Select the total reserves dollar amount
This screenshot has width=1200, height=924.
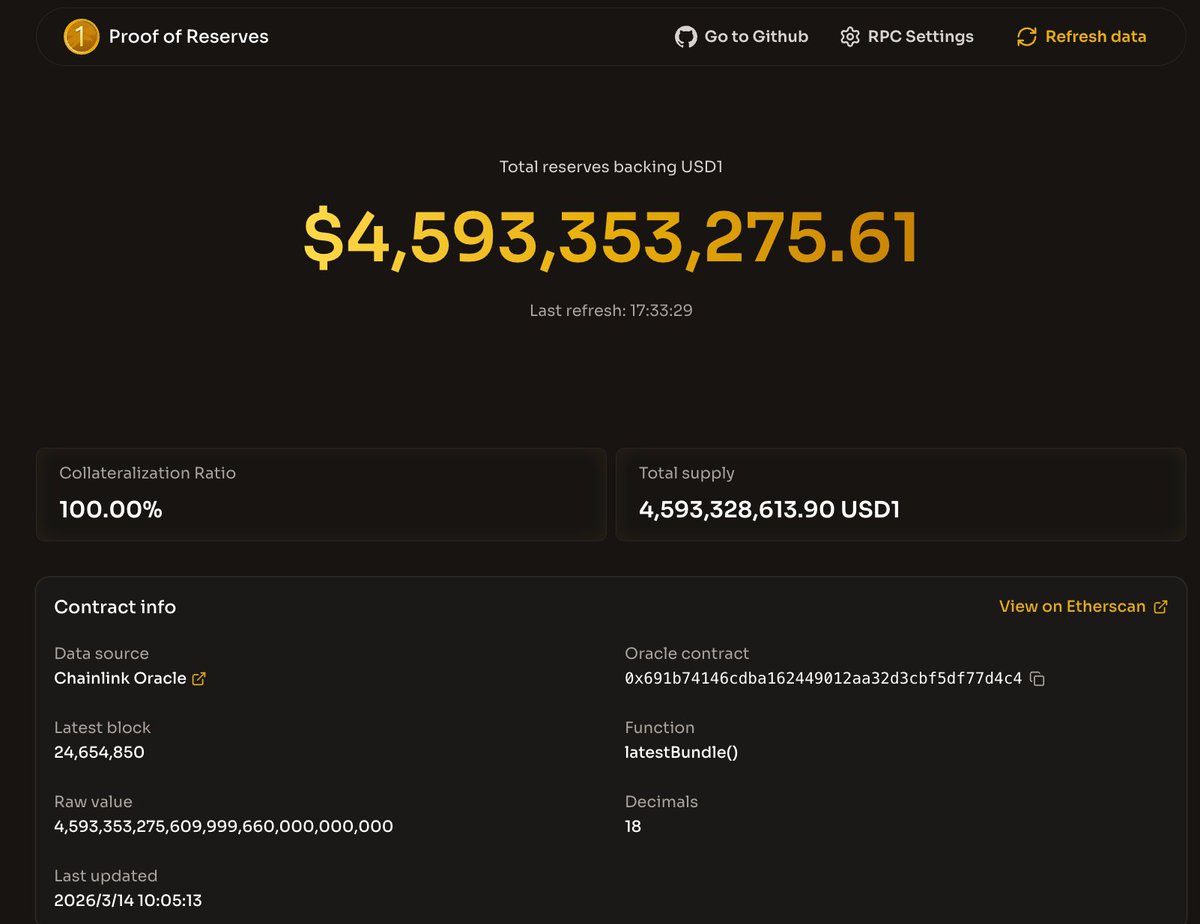[x=610, y=238]
